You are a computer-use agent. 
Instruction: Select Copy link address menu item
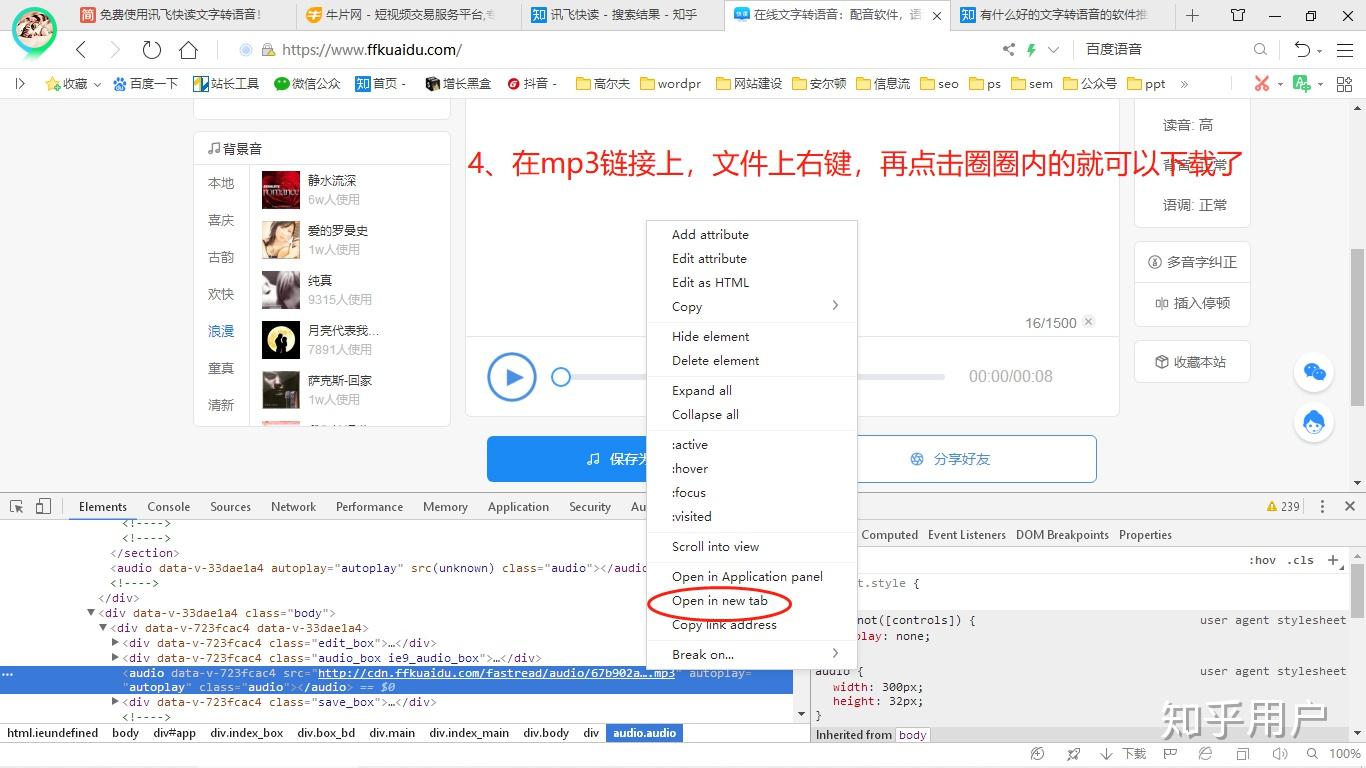click(751, 625)
